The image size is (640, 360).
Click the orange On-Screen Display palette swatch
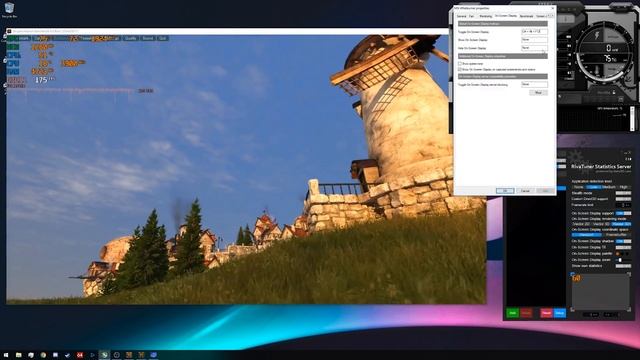point(617,253)
